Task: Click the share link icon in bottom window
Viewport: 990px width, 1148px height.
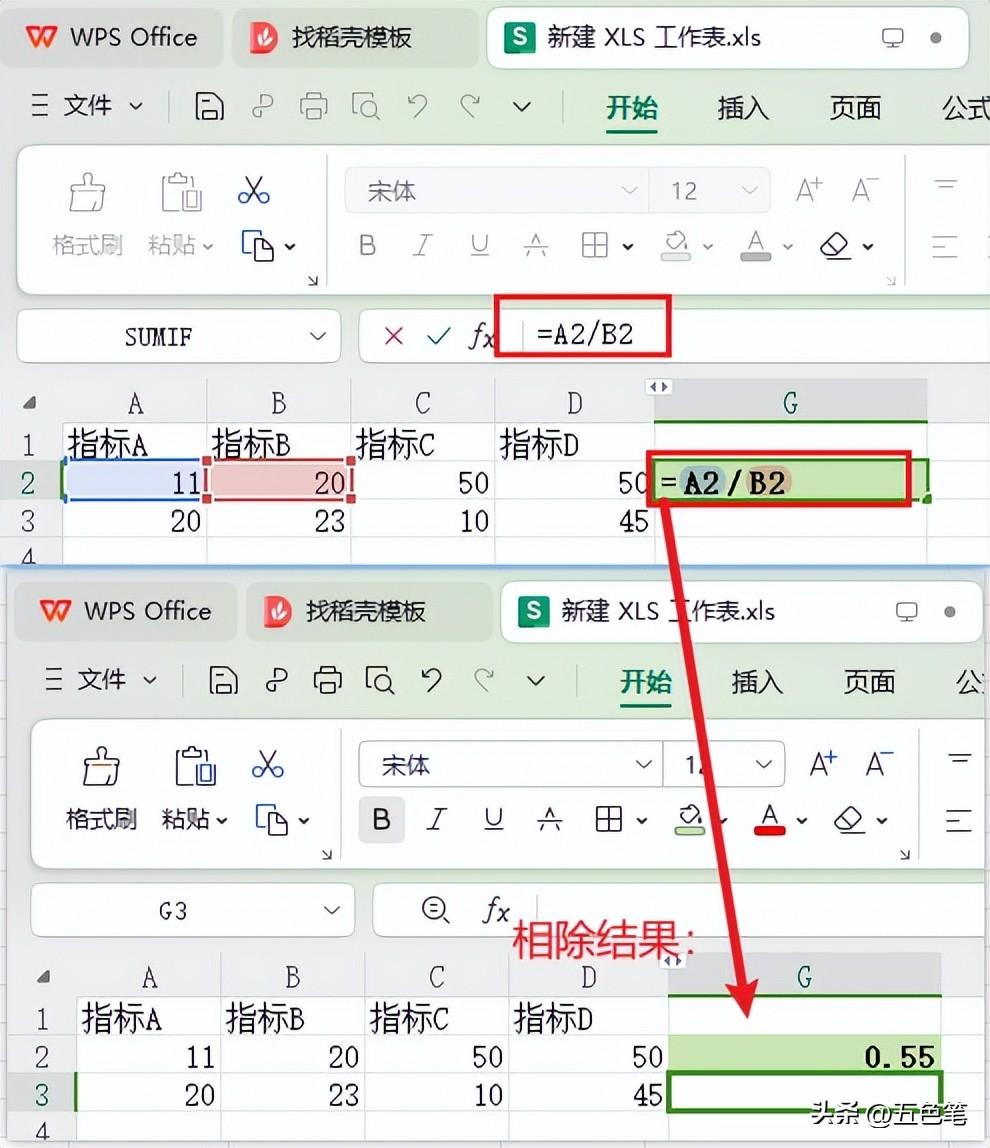Action: pyautogui.click(x=276, y=681)
